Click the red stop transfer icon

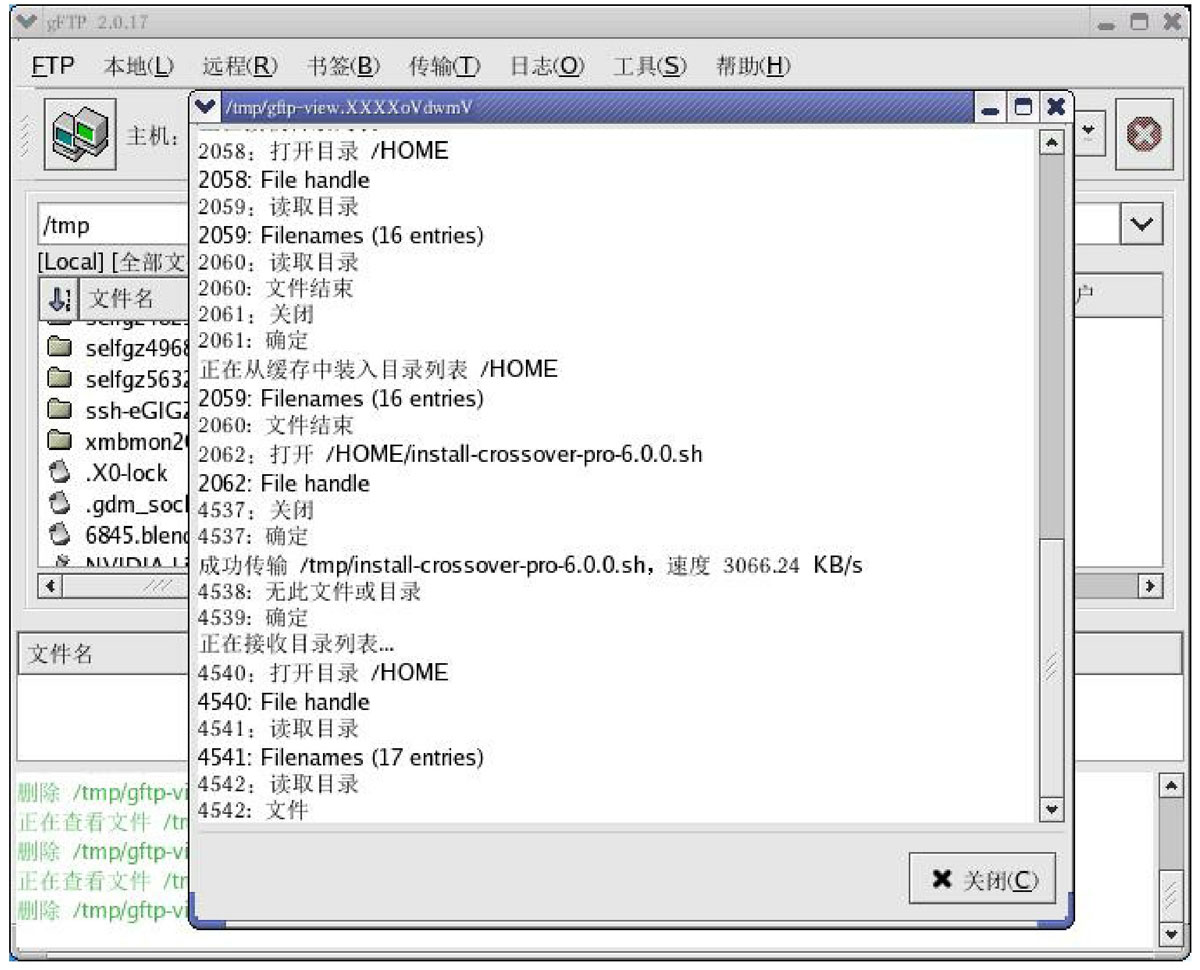(1144, 133)
